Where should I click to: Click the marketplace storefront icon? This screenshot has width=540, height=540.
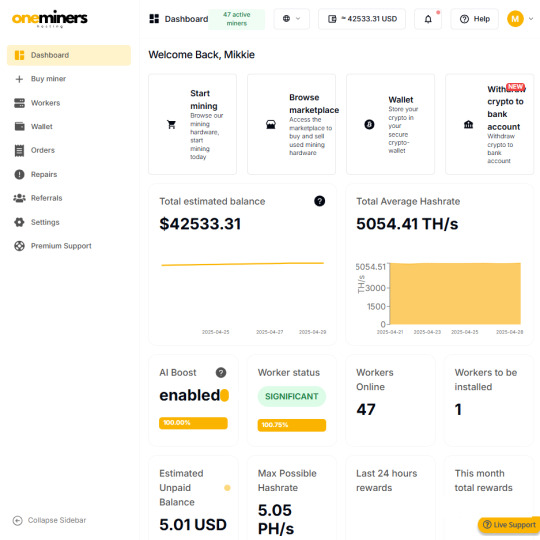pos(271,124)
